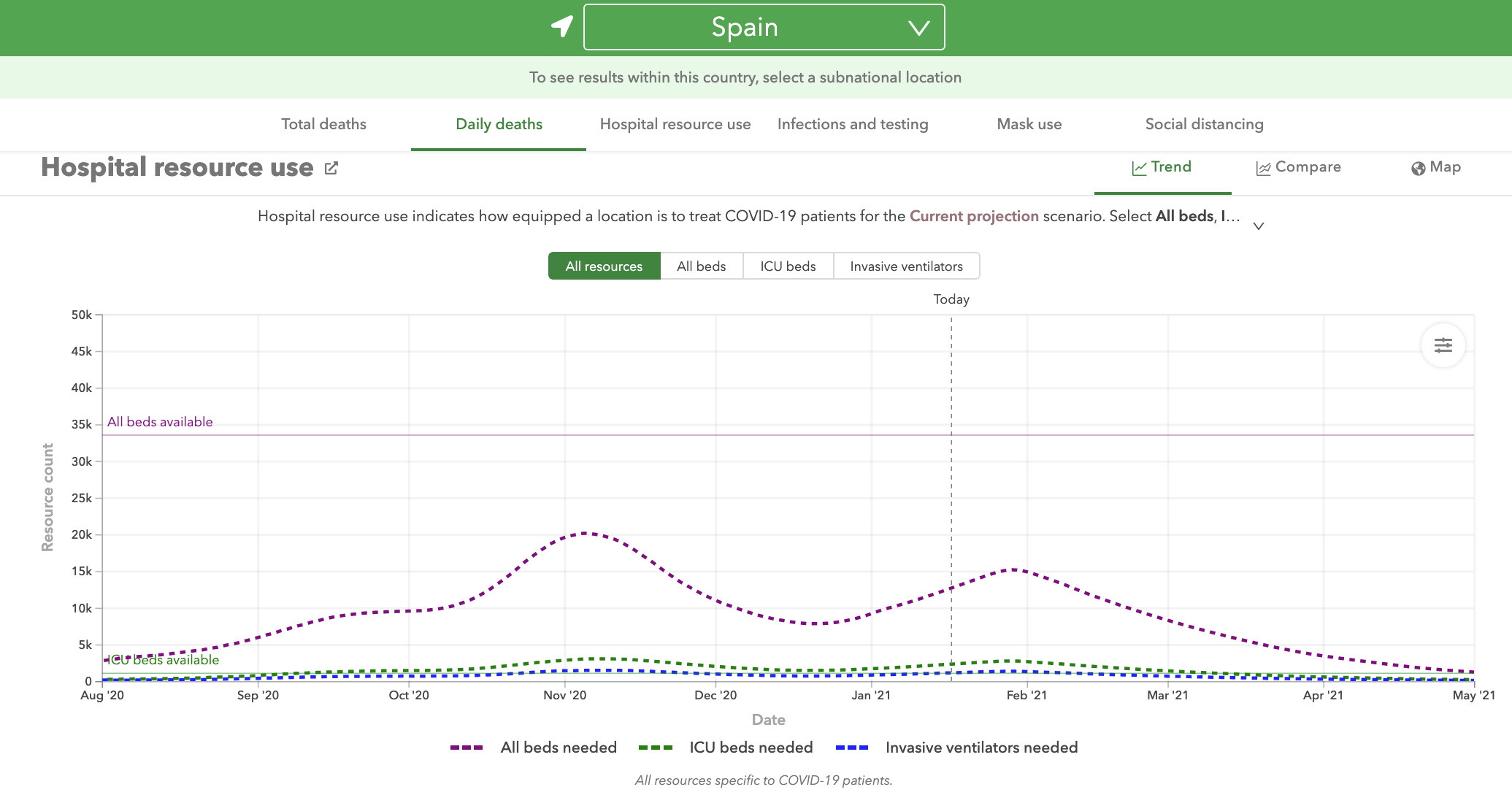The image size is (1512, 795).
Task: Select the ICU beds resource option
Action: (788, 266)
